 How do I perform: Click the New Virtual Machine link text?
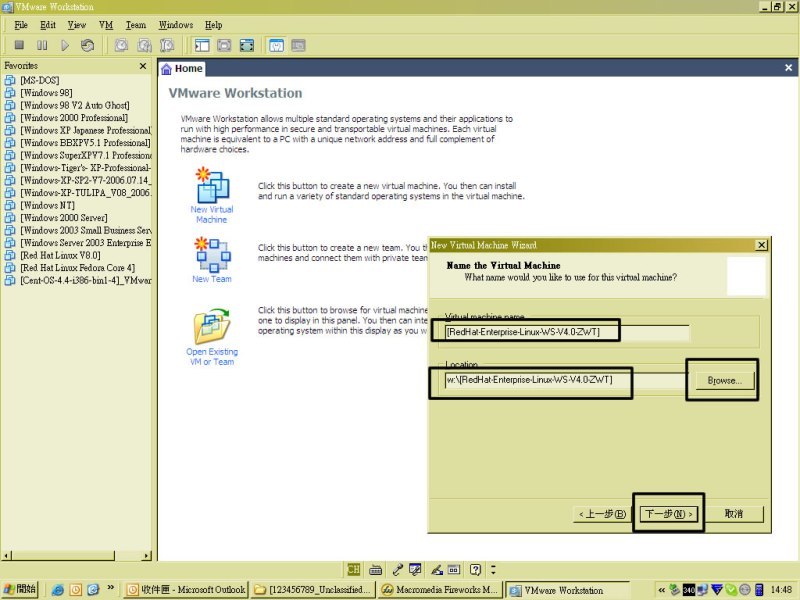(x=212, y=214)
